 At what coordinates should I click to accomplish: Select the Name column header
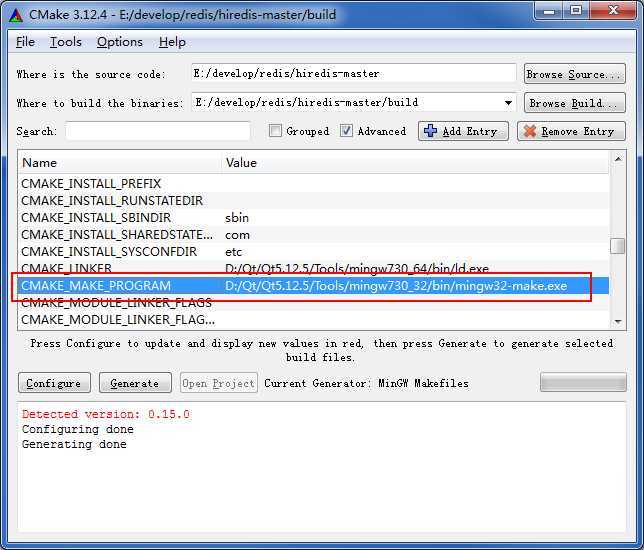120,163
